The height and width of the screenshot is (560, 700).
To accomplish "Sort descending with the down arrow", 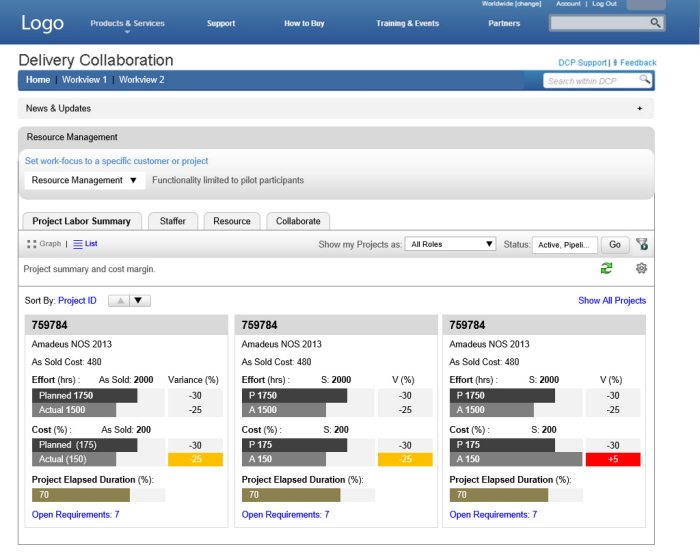I will pos(140,301).
